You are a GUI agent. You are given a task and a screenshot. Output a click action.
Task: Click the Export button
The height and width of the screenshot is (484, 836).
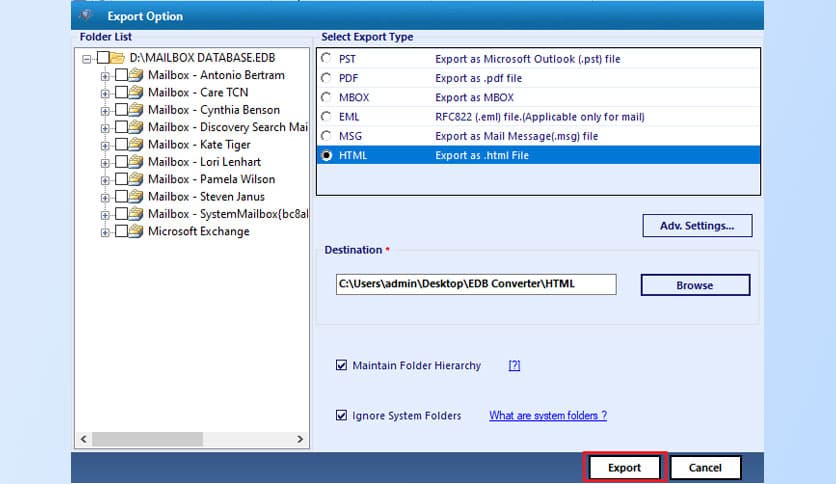coord(624,467)
